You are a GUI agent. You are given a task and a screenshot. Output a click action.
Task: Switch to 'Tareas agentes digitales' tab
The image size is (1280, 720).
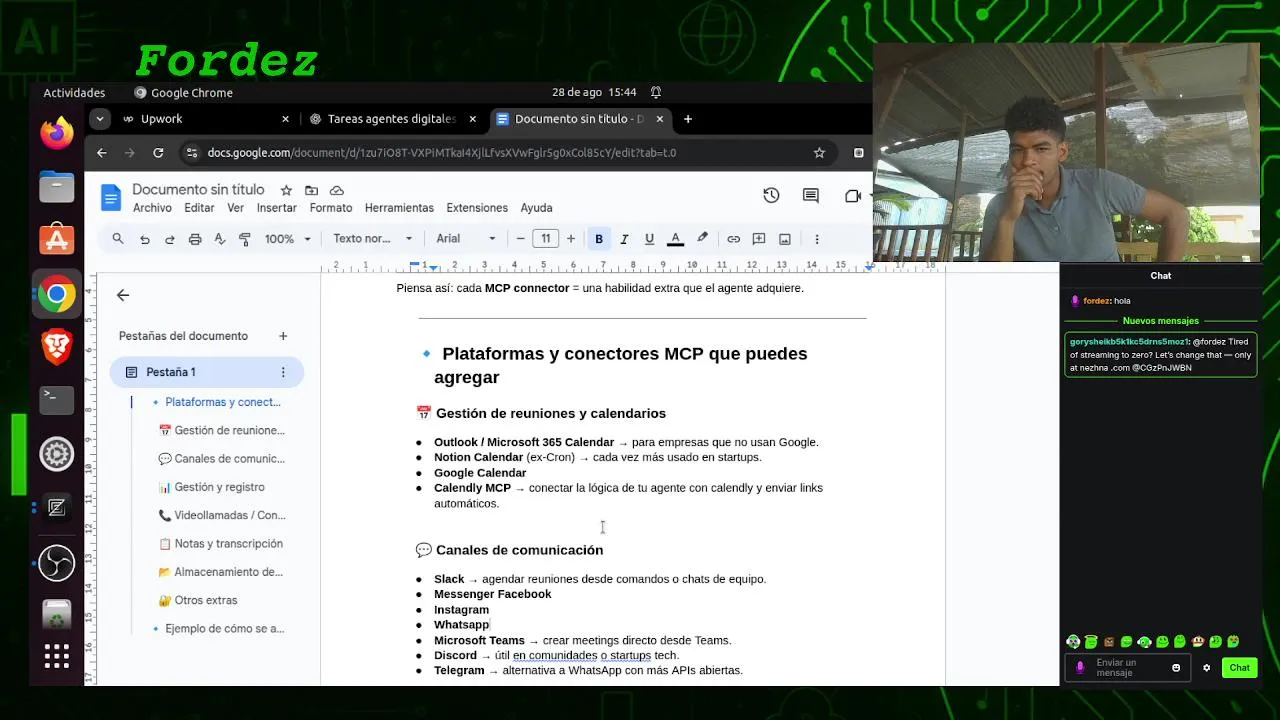(391, 119)
